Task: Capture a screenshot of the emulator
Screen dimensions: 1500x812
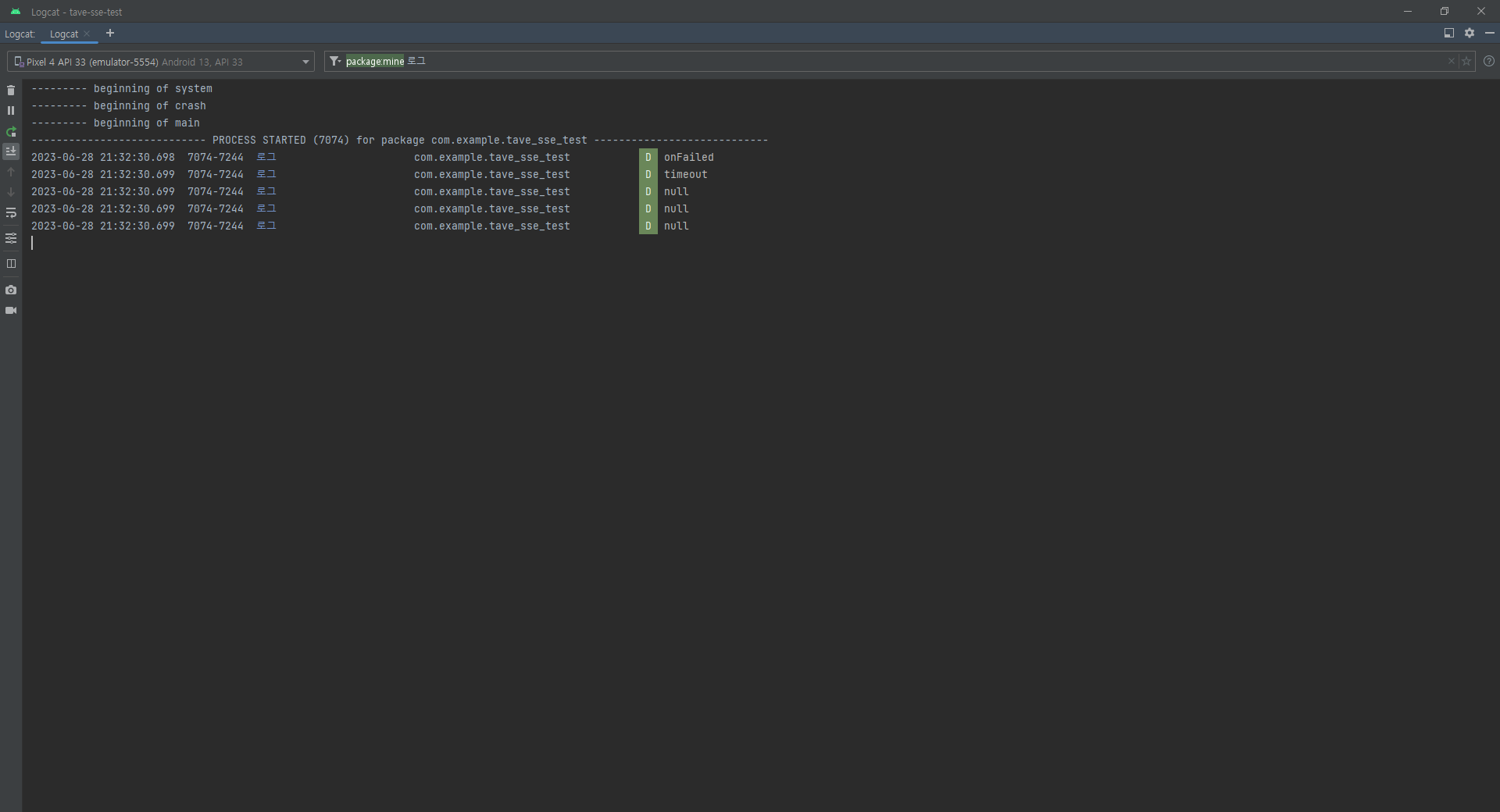Action: click(11, 290)
